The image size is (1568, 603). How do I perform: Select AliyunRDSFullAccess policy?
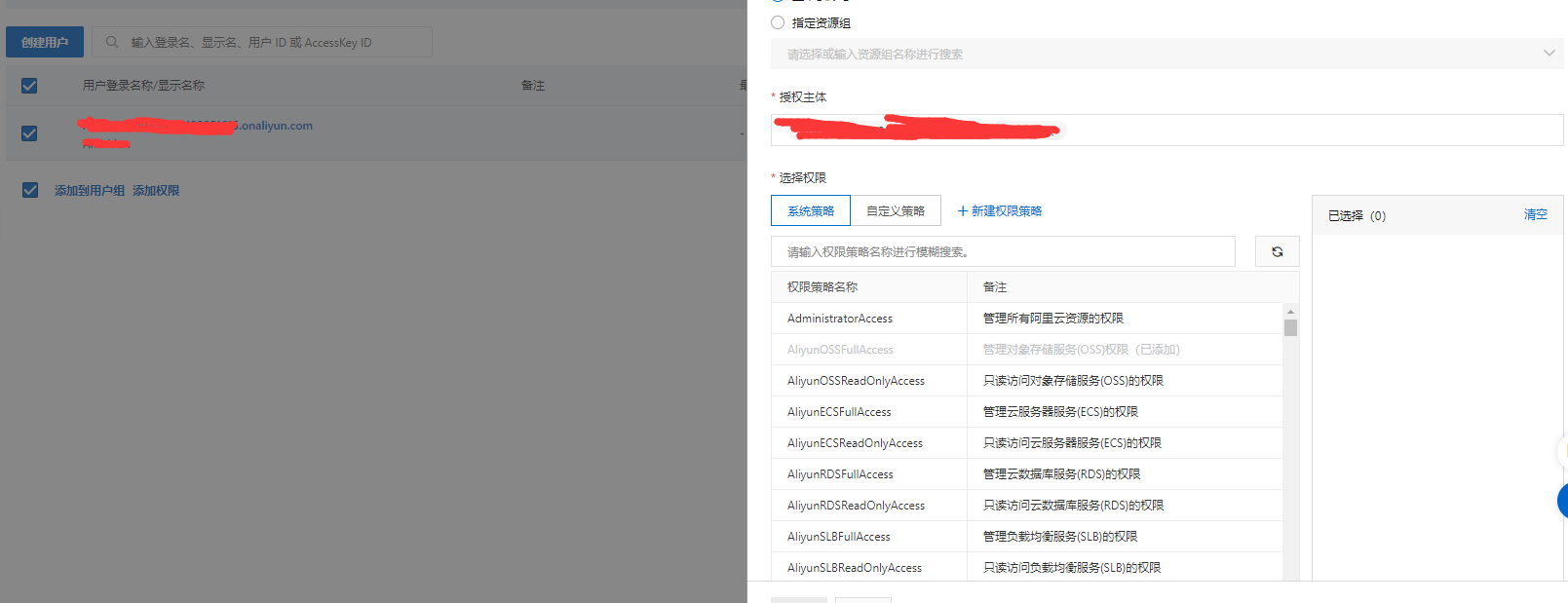1027,474
